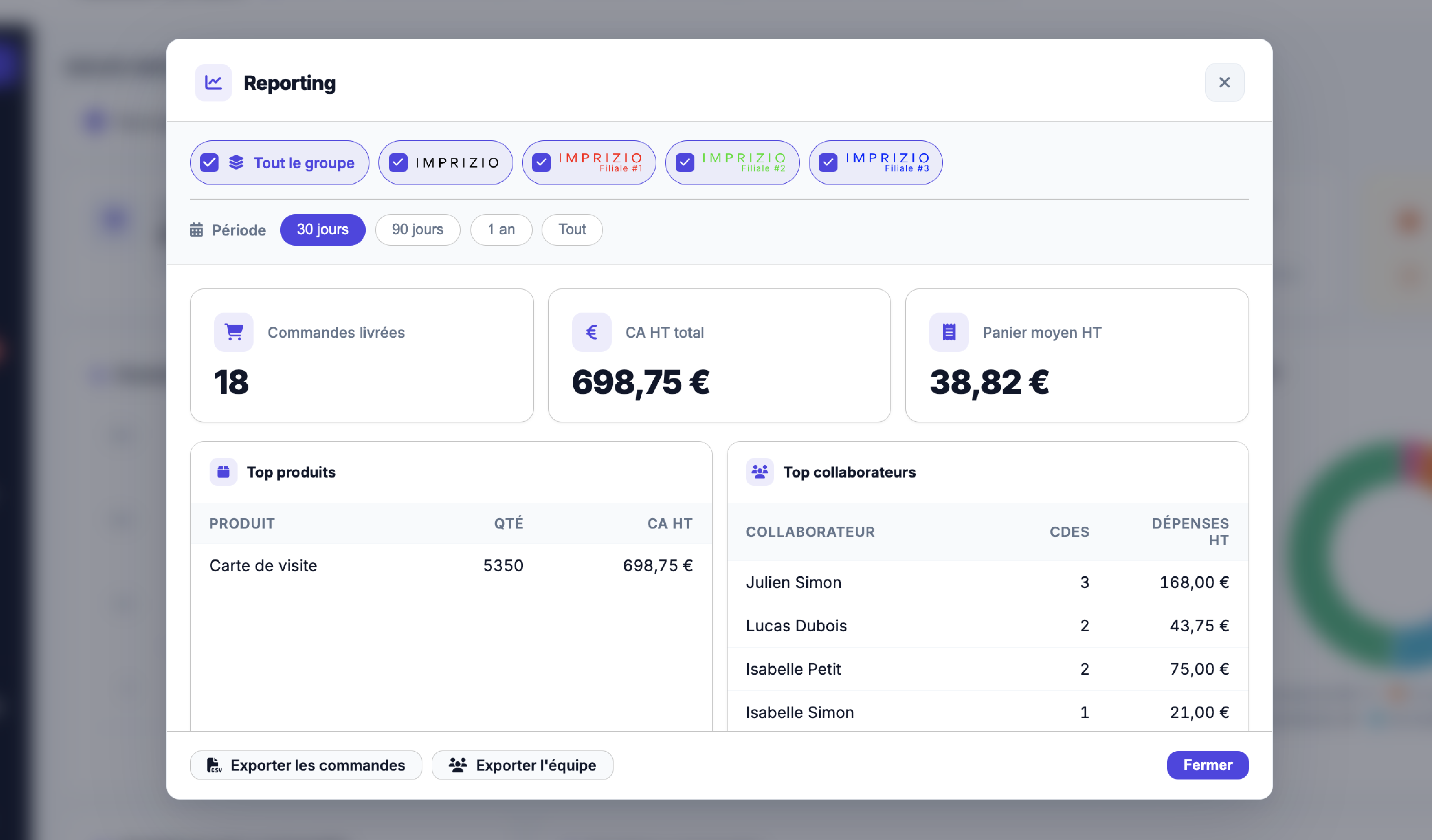
Task: Click the COLLABORATEUR column header
Action: click(x=810, y=532)
